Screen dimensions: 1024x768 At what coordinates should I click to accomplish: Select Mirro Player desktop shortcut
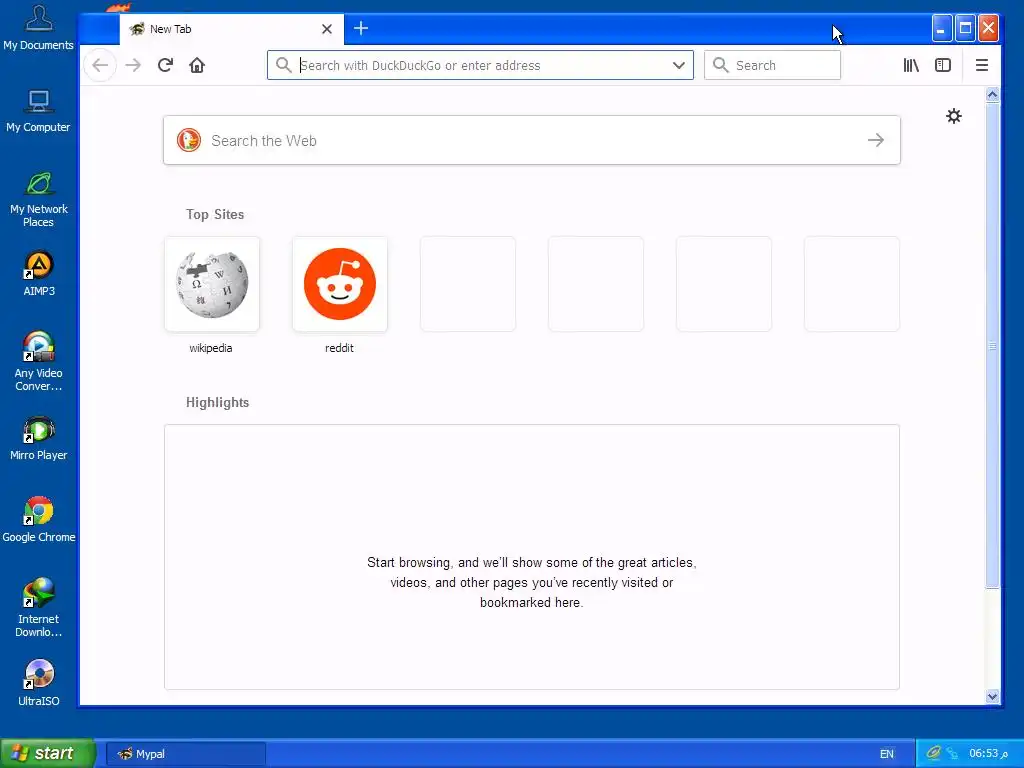(39, 438)
